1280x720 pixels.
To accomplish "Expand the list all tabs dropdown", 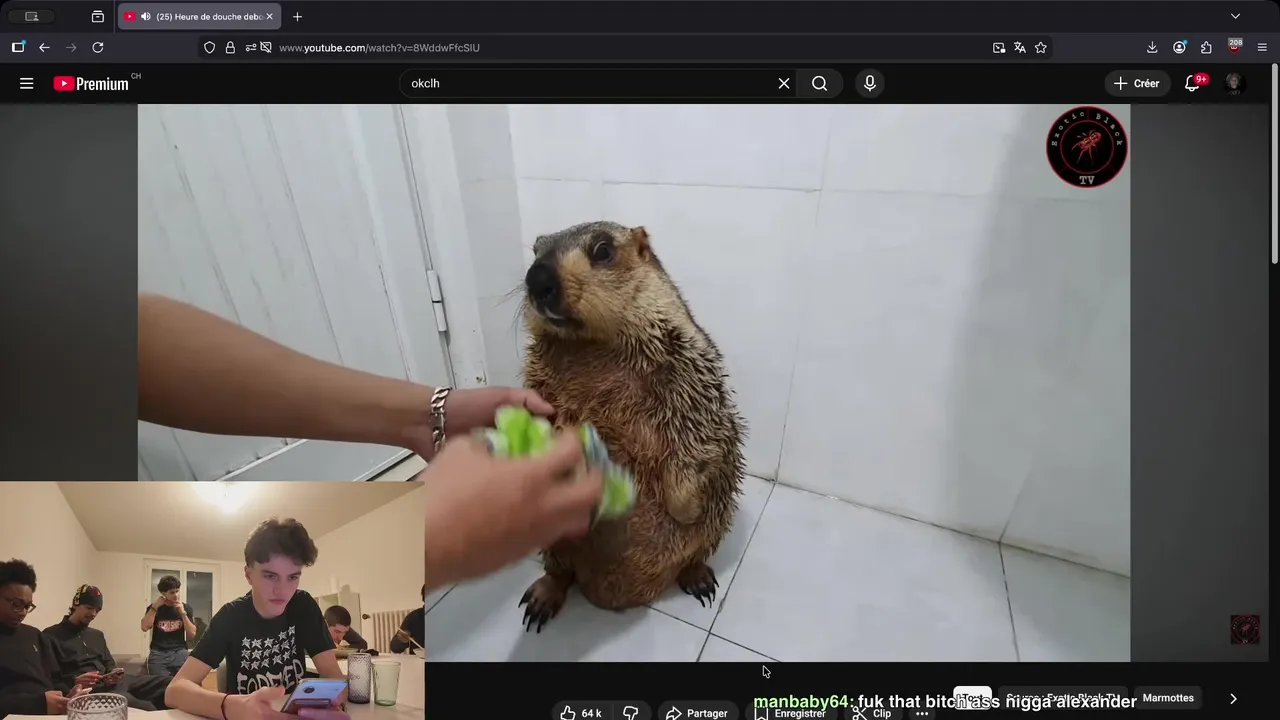I will (x=1235, y=16).
